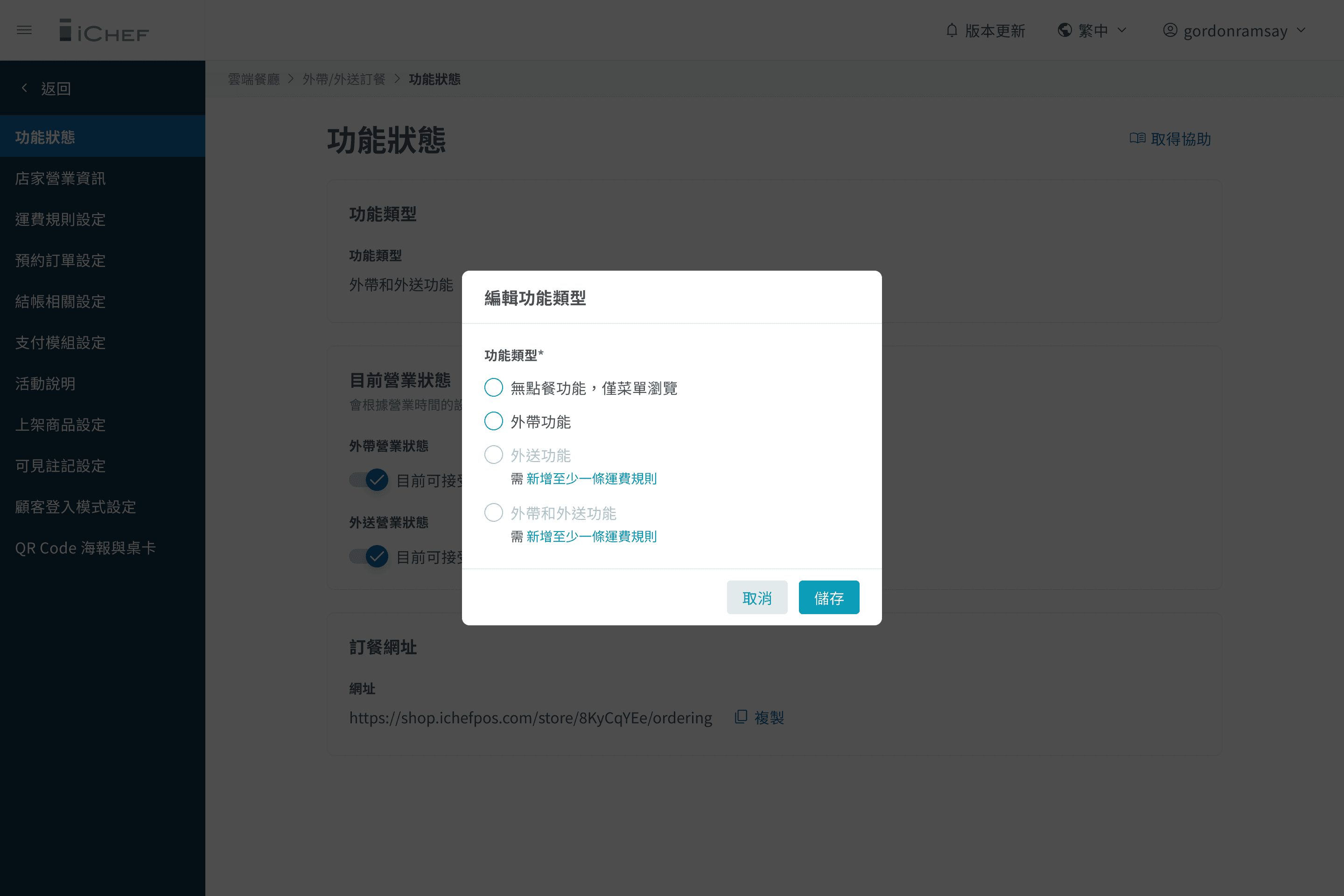Click the globe language icon

[1064, 30]
